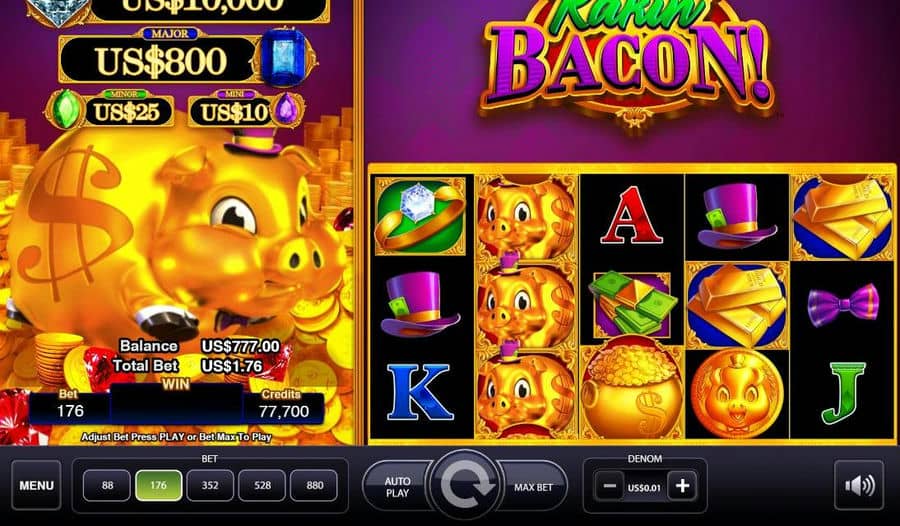Click the red A card symbol
The image size is (900, 526).
coord(631,215)
